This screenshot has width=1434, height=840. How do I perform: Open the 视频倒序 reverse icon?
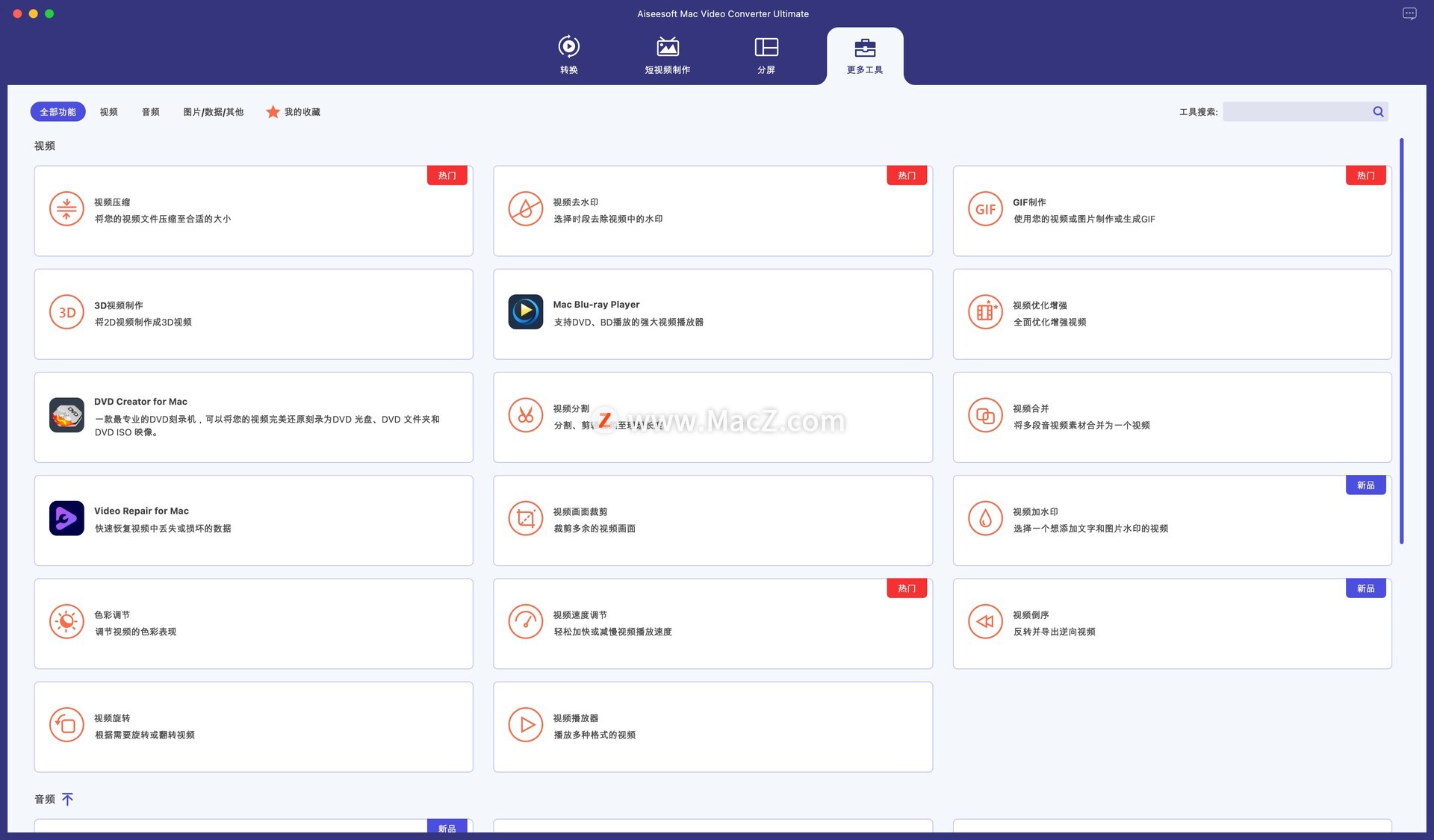click(x=985, y=621)
